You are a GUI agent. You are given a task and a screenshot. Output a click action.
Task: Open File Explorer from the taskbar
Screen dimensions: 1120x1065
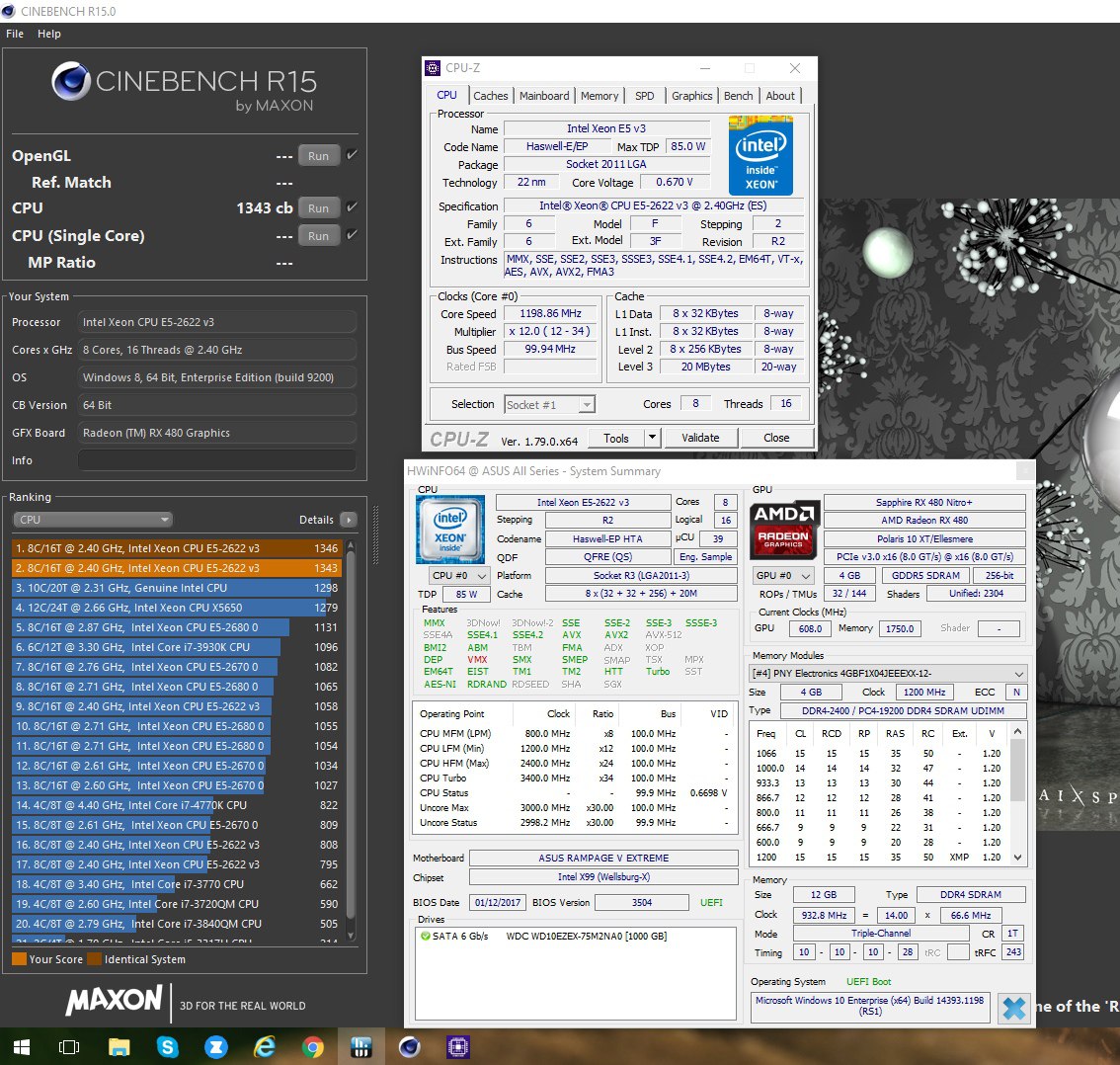pyautogui.click(x=119, y=1047)
